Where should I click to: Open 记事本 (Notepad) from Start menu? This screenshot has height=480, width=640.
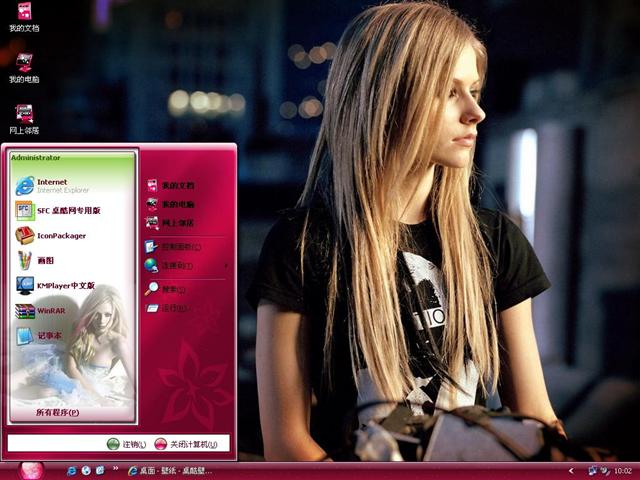[x=39, y=336]
